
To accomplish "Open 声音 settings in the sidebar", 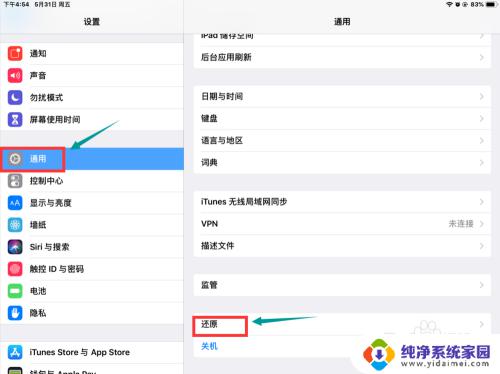I will (x=92, y=75).
